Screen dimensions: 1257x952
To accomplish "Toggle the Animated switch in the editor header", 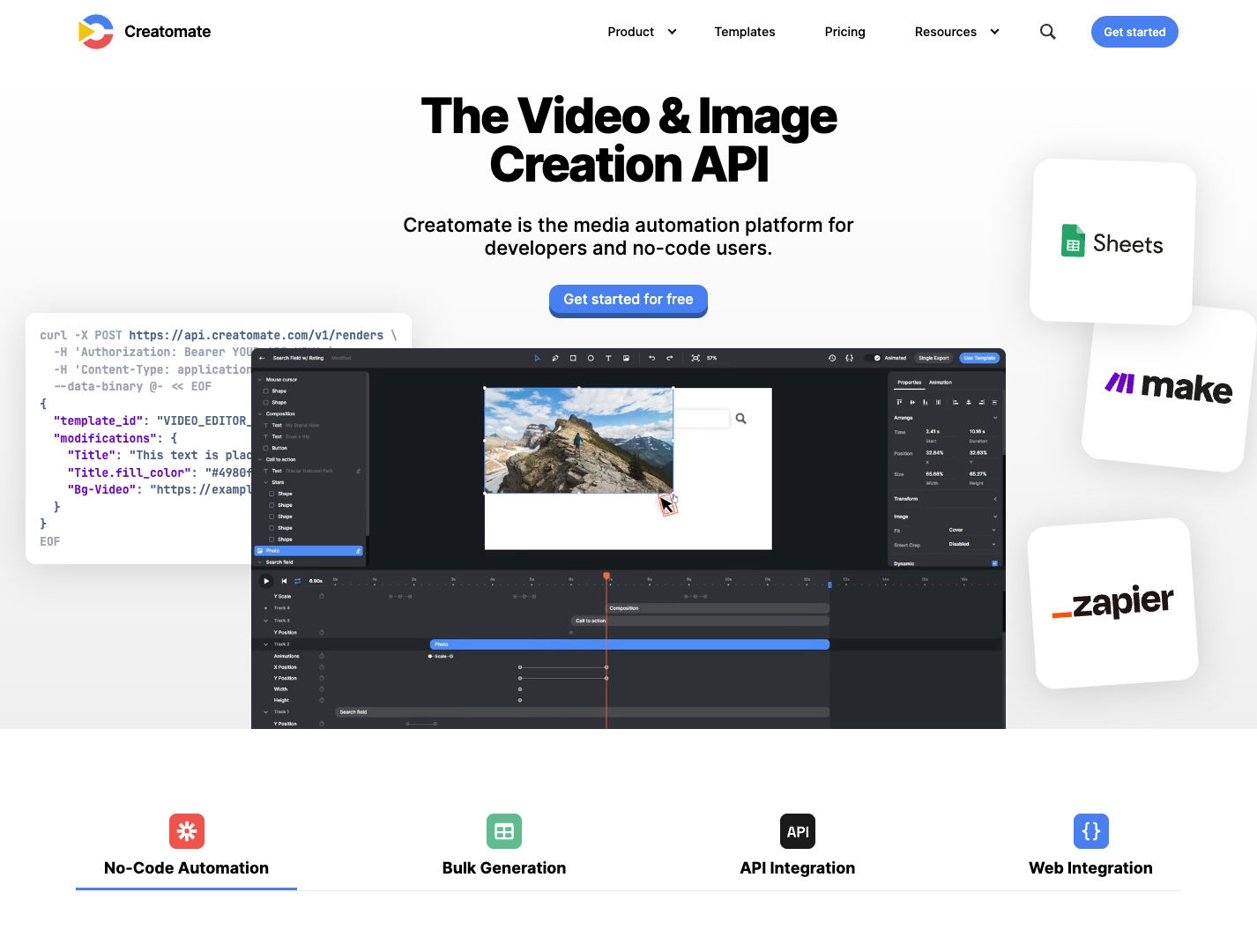I will tap(873, 358).
